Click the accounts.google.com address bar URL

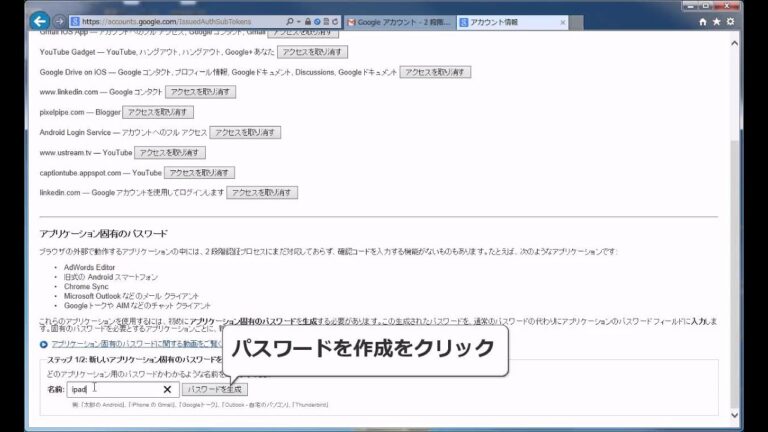[x=167, y=22]
